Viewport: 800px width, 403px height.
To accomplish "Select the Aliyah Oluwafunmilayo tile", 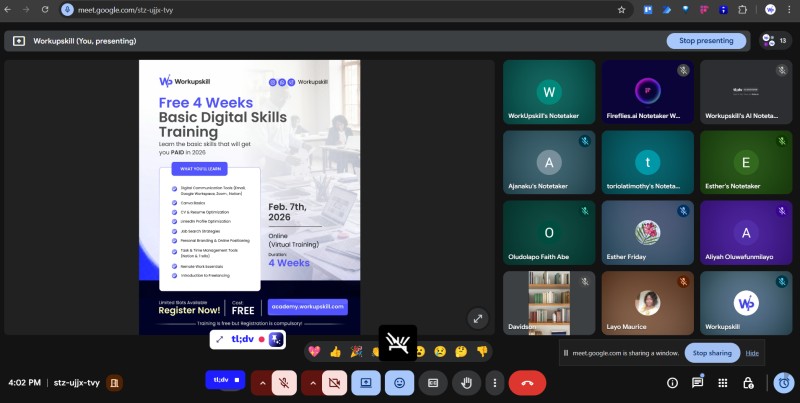I will point(746,233).
